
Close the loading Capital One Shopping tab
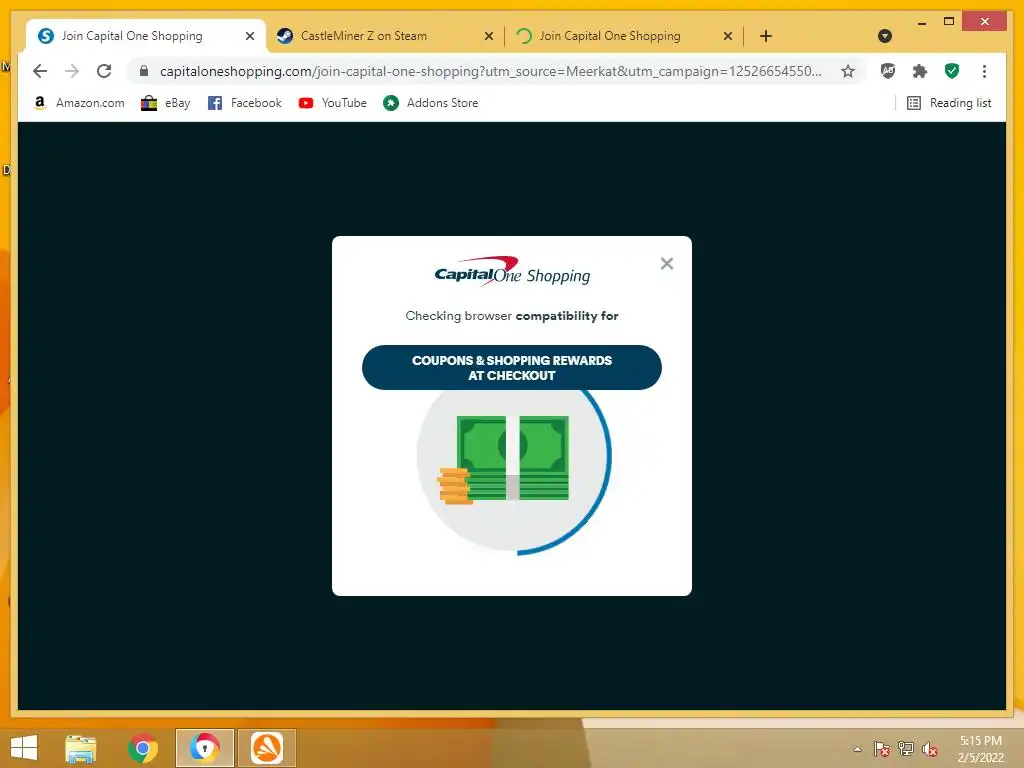[x=728, y=36]
